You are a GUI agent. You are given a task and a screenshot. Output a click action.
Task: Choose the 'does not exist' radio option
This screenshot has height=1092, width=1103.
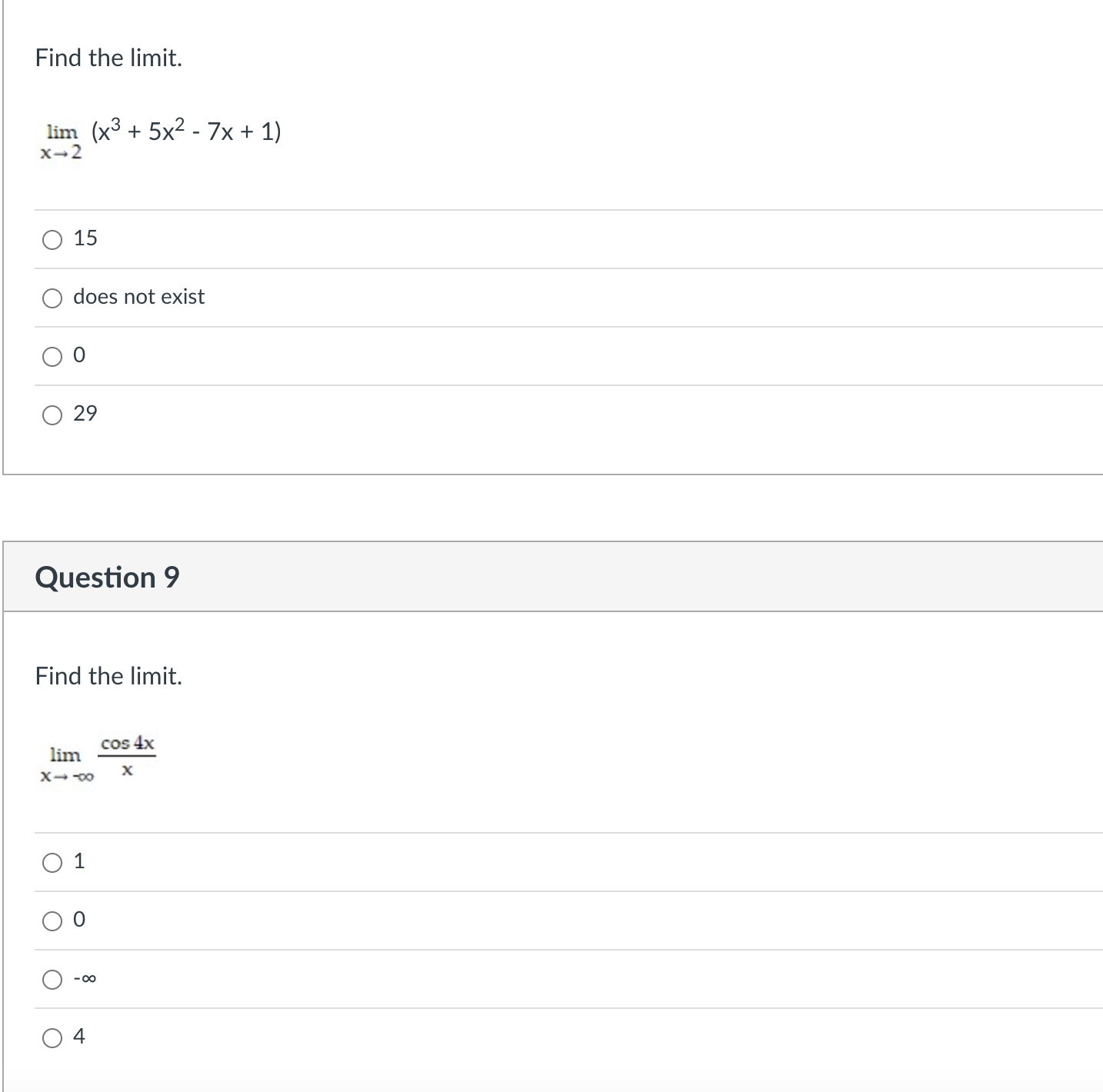[52, 298]
